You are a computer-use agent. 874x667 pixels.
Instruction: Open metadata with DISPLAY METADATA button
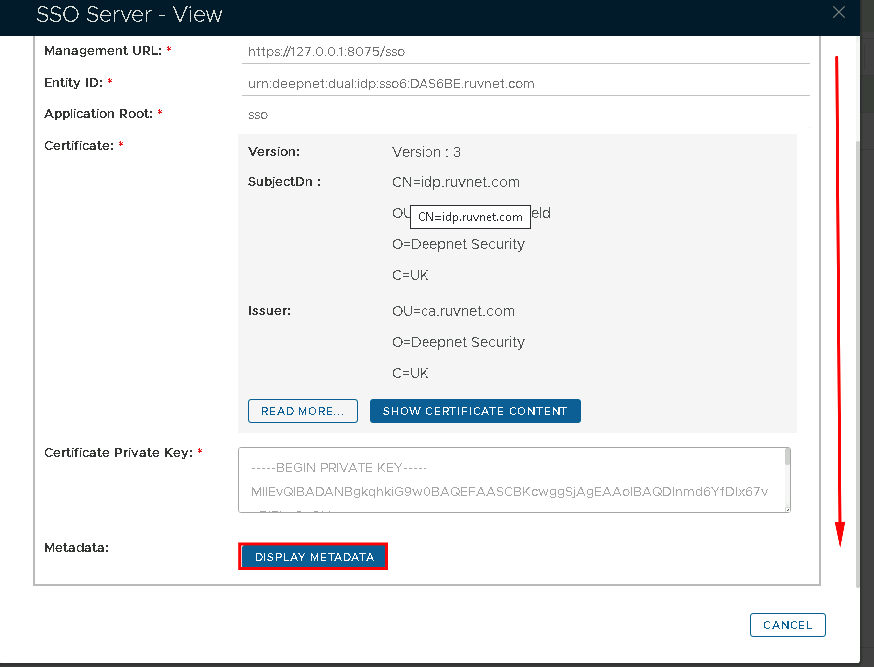click(314, 557)
